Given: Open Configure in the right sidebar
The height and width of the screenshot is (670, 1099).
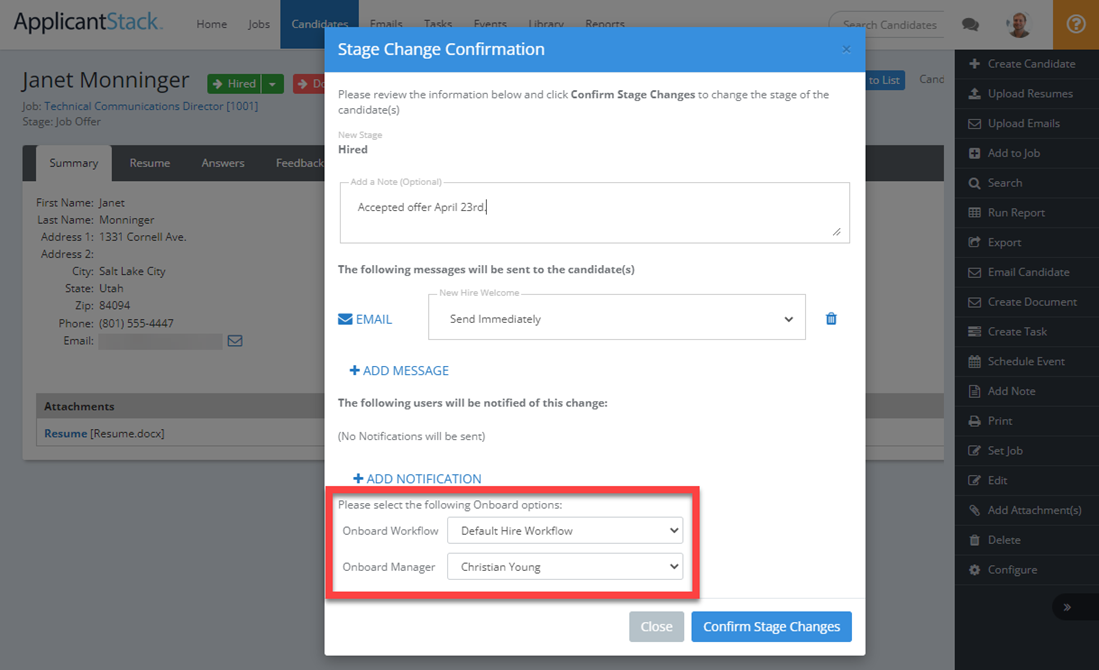Looking at the screenshot, I should tap(1012, 570).
